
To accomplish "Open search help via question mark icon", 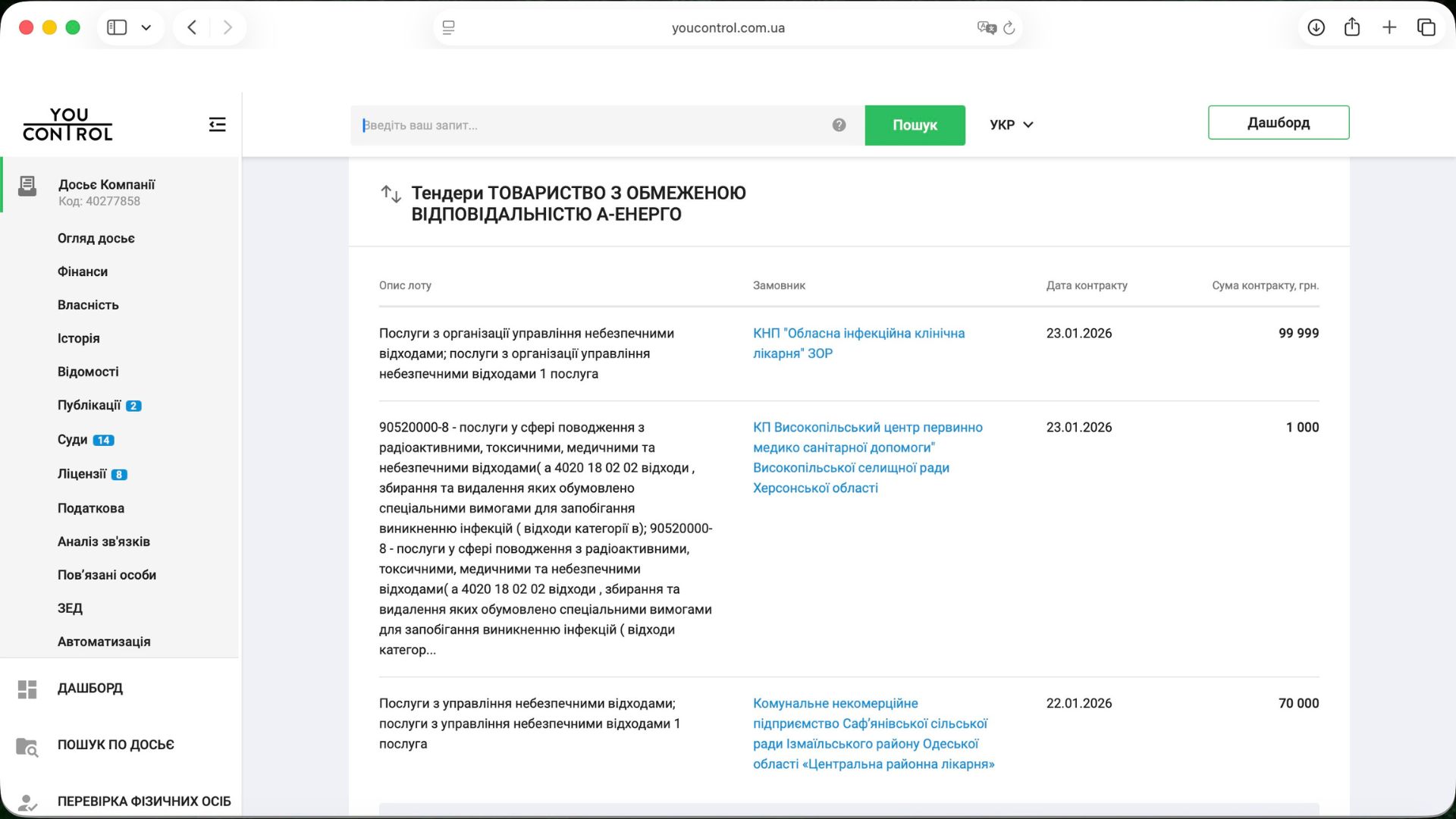I will (x=839, y=125).
